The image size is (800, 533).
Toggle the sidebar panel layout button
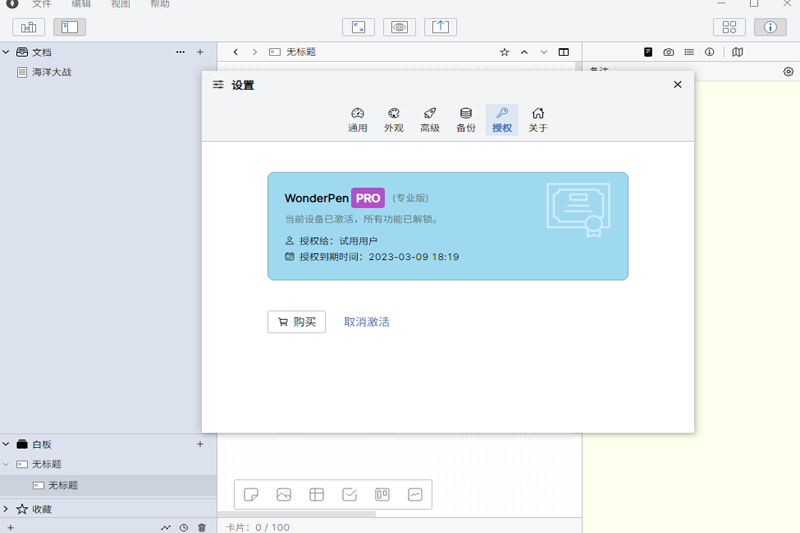(70, 27)
